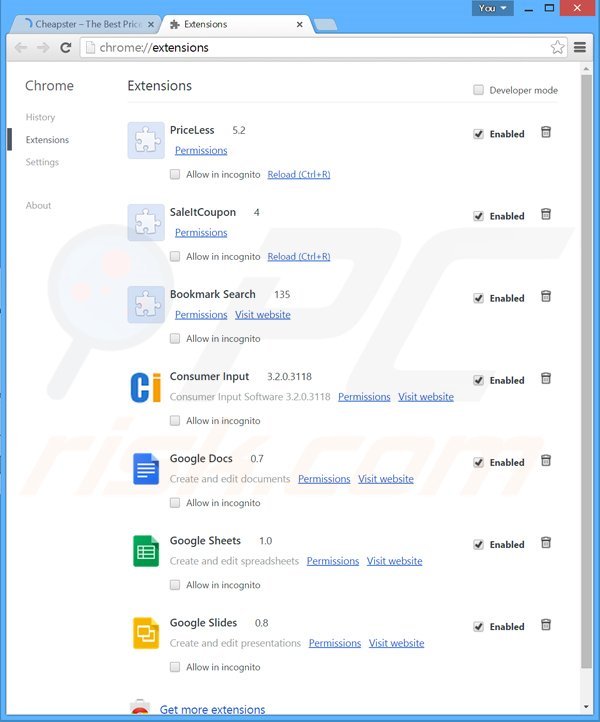600x722 pixels.
Task: Click the Google Sheets green icon
Action: tap(146, 551)
